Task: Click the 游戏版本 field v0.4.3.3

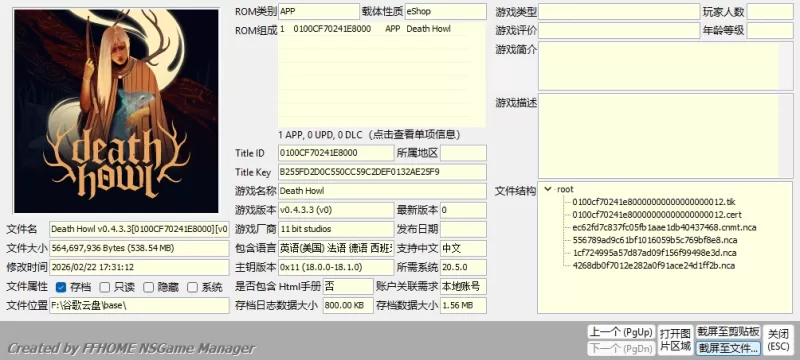Action: 336,210
